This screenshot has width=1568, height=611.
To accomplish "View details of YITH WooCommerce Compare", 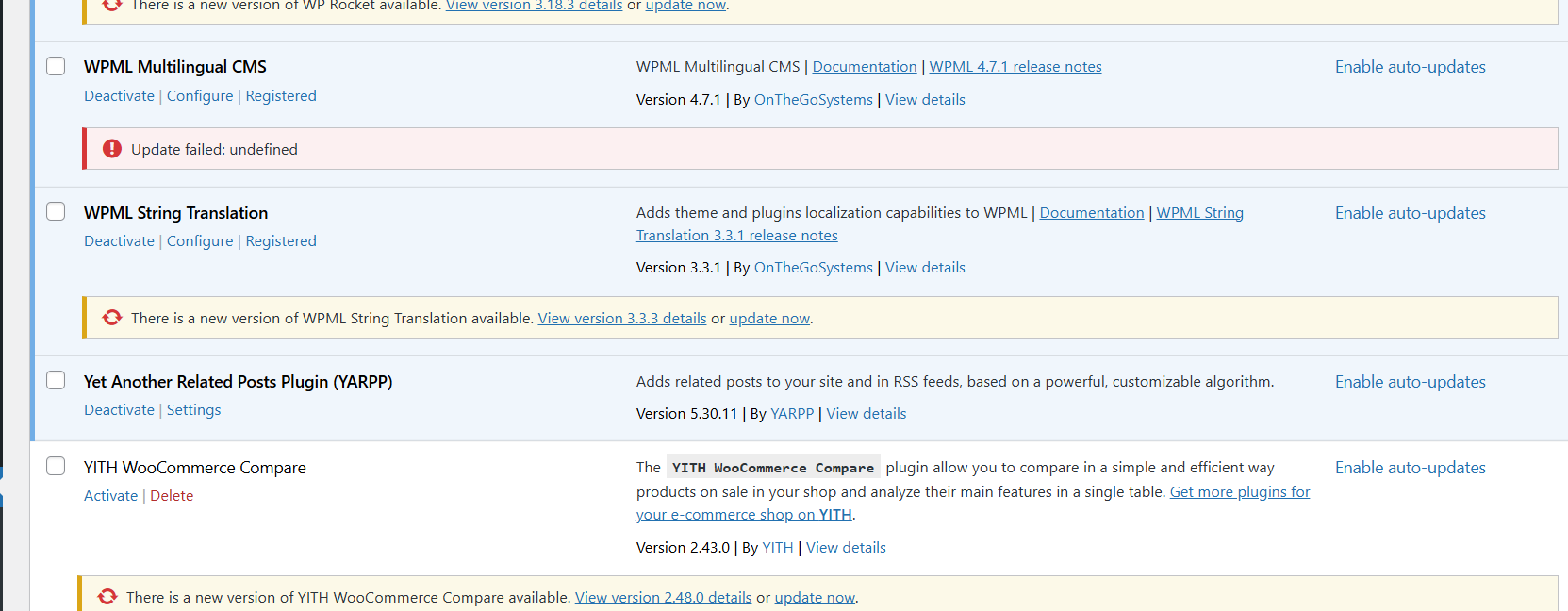I will 846,548.
